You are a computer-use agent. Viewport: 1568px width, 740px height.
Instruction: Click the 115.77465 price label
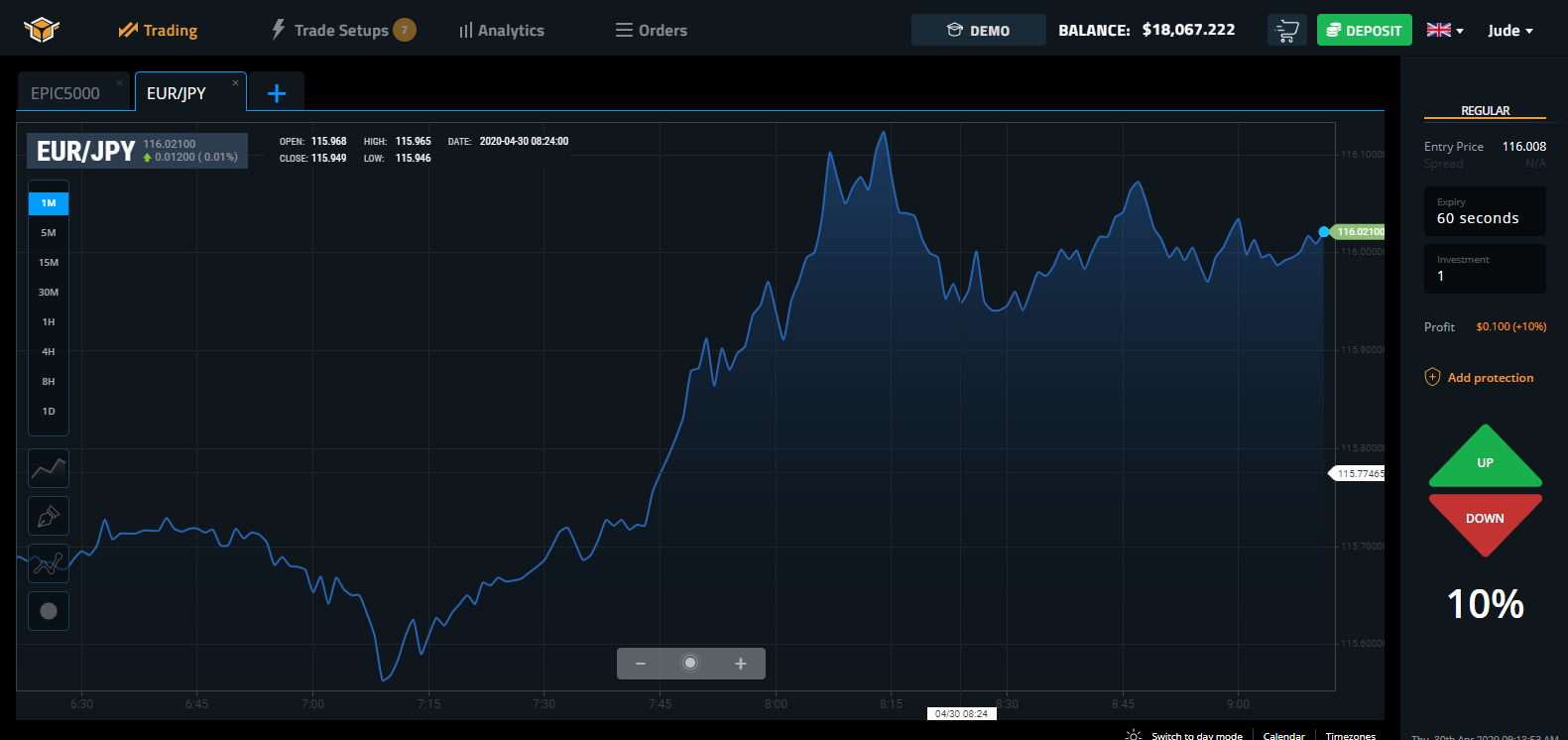[x=1358, y=473]
